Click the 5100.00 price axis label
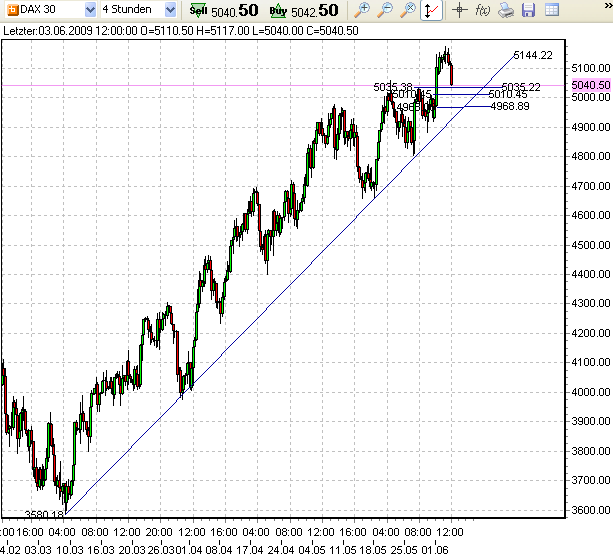The image size is (613, 555). point(591,68)
